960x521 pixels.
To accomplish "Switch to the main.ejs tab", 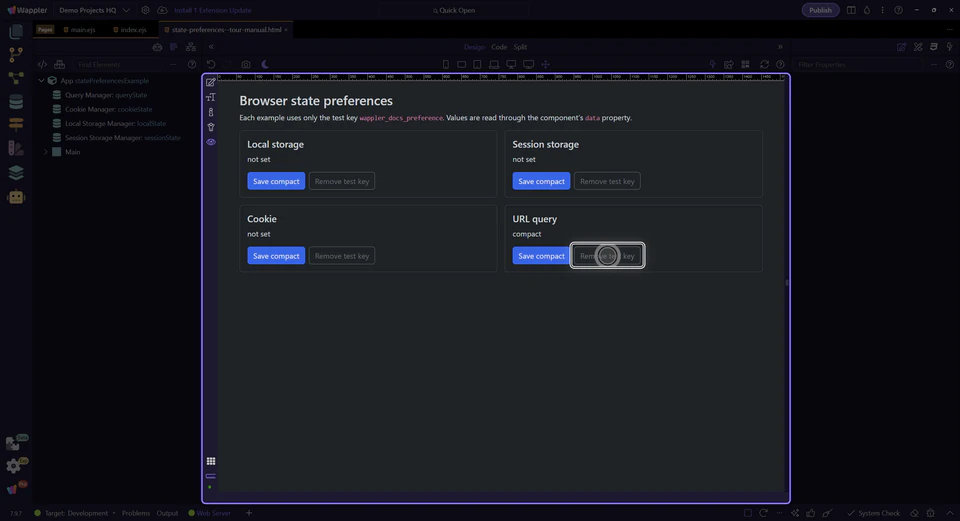I will 81,29.
